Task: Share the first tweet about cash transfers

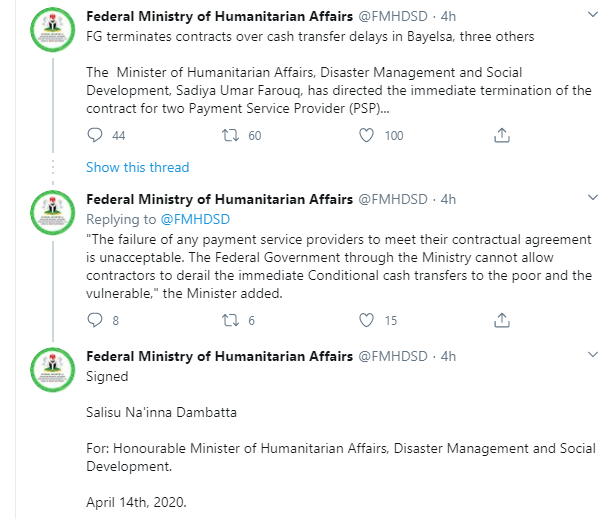Action: (x=503, y=136)
